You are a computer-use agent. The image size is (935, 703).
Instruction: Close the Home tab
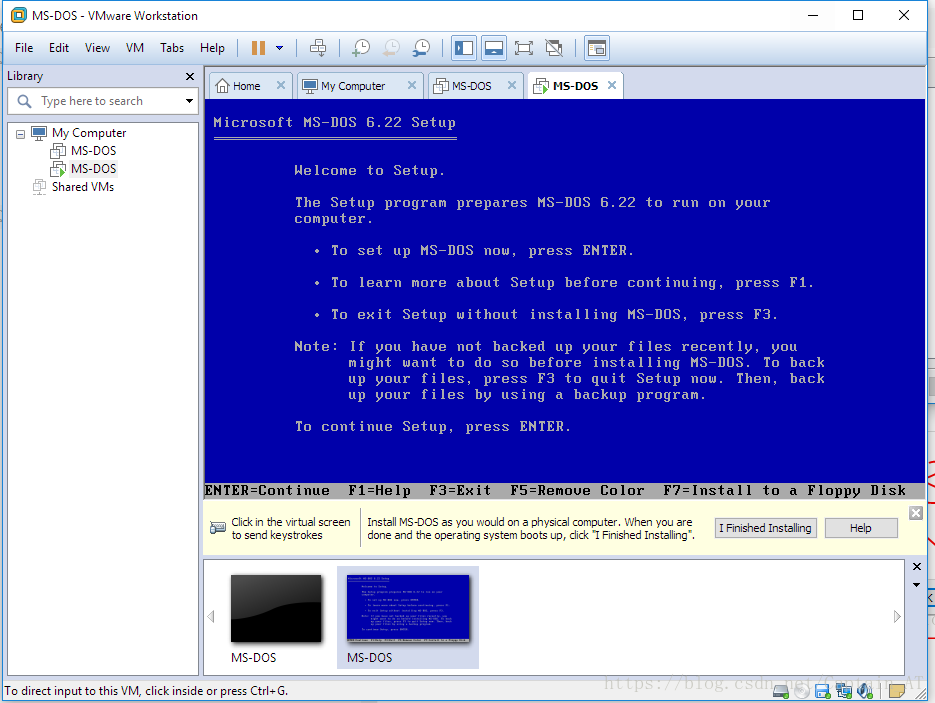[281, 85]
